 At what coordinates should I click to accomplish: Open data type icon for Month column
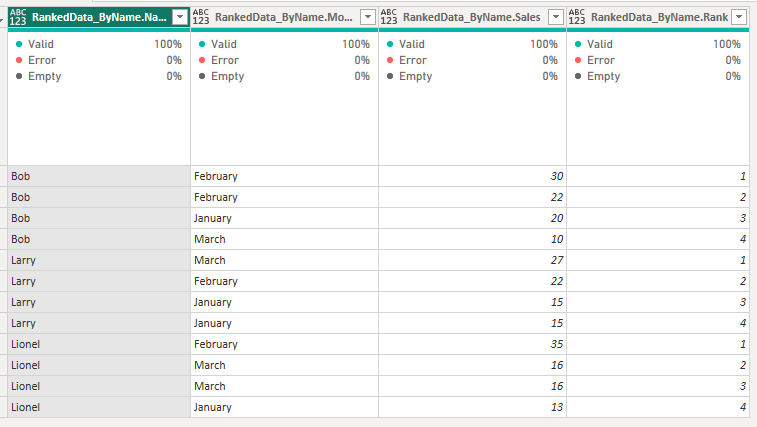[x=200, y=17]
